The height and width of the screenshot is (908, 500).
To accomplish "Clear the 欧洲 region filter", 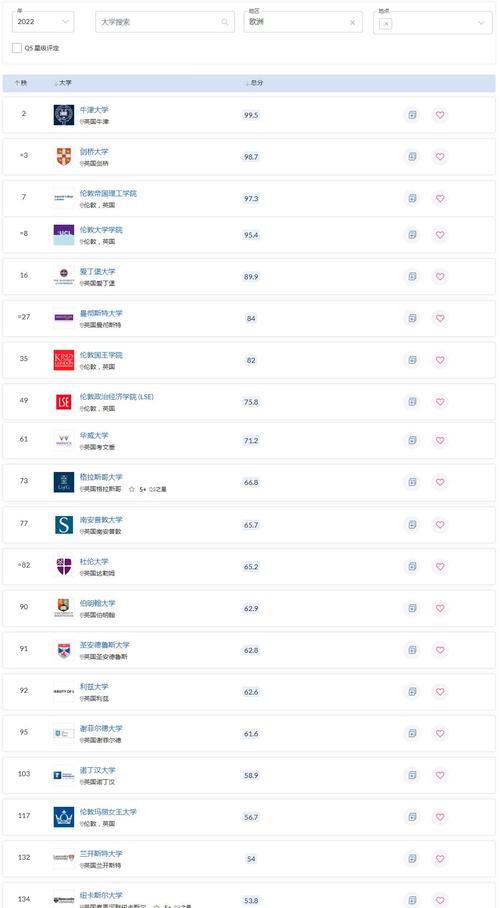I will pyautogui.click(x=352, y=23).
